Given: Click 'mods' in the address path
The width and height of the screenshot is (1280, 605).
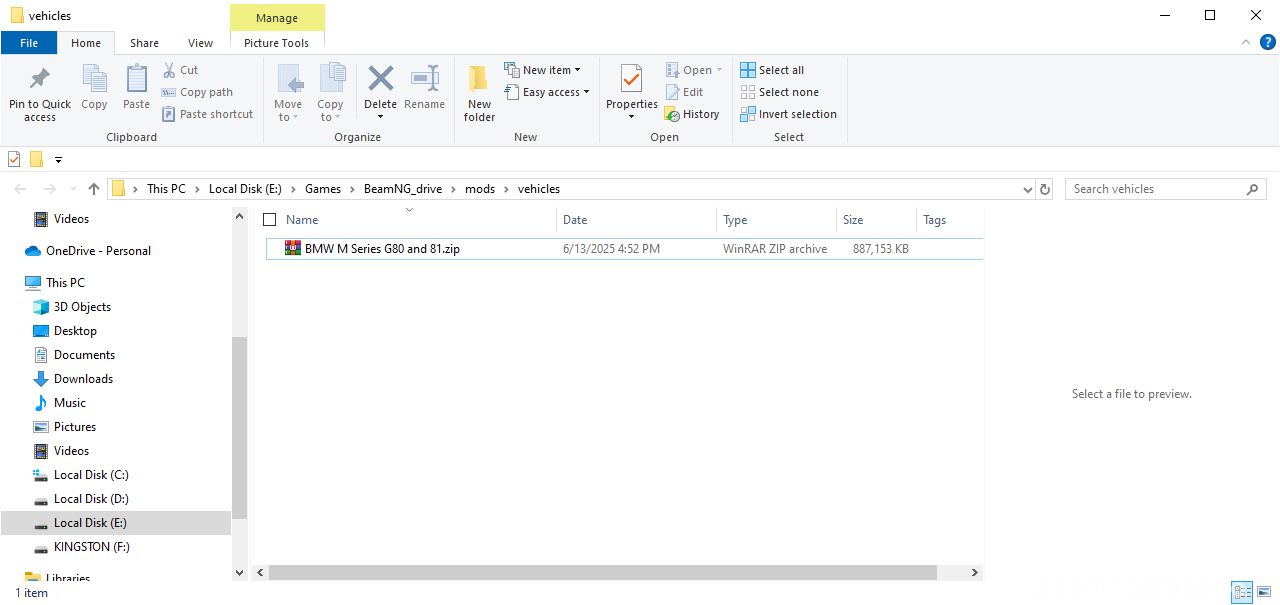Looking at the screenshot, I should coord(480,189).
